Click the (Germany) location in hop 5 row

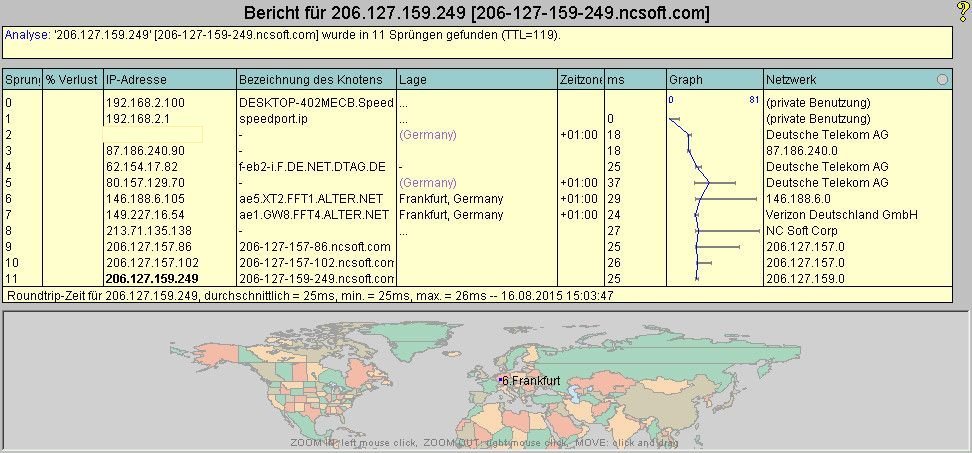pos(428,183)
